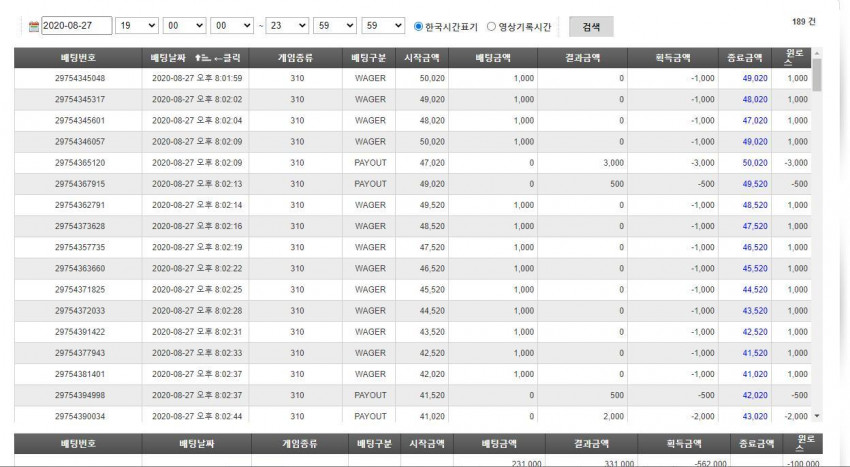
Task: Open the end hour dropdown showing 23
Action: pyautogui.click(x=287, y=25)
